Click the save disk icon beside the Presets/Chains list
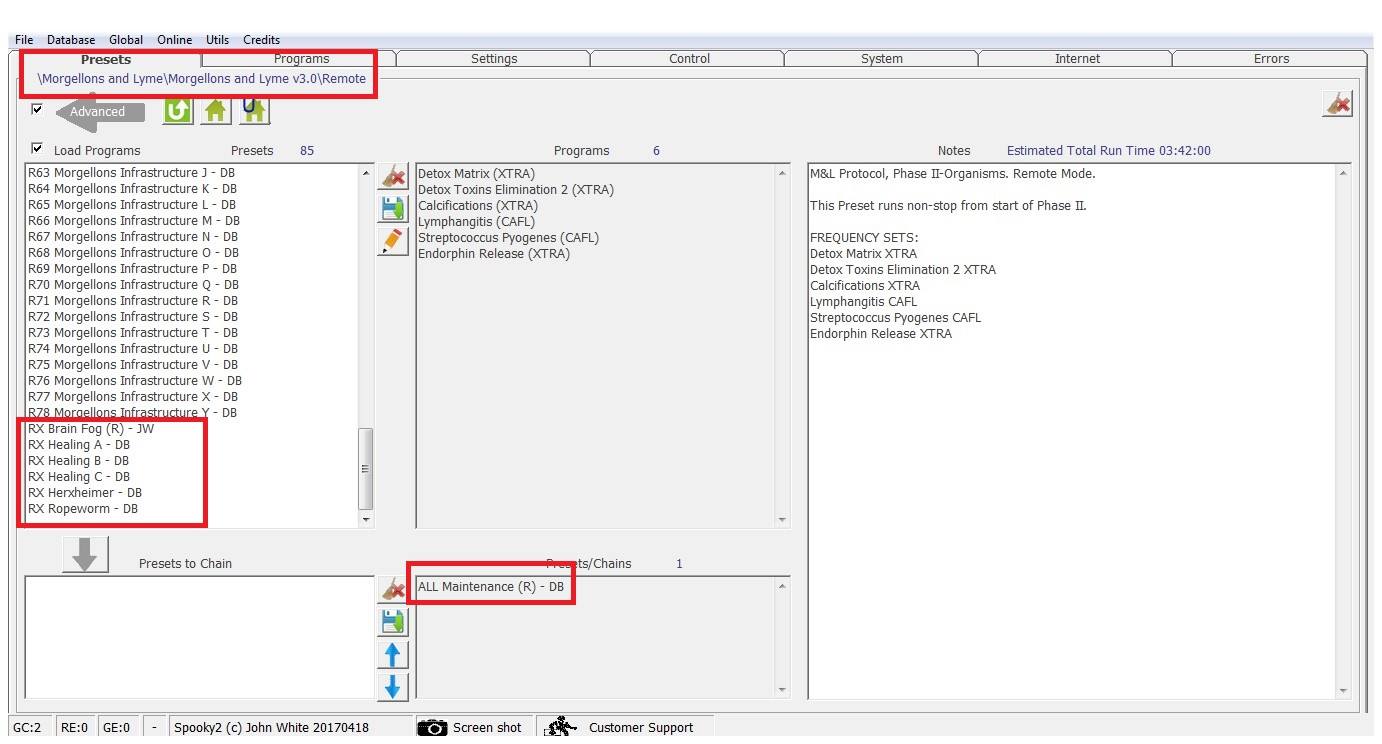This screenshot has height=744, width=1382. [x=393, y=622]
